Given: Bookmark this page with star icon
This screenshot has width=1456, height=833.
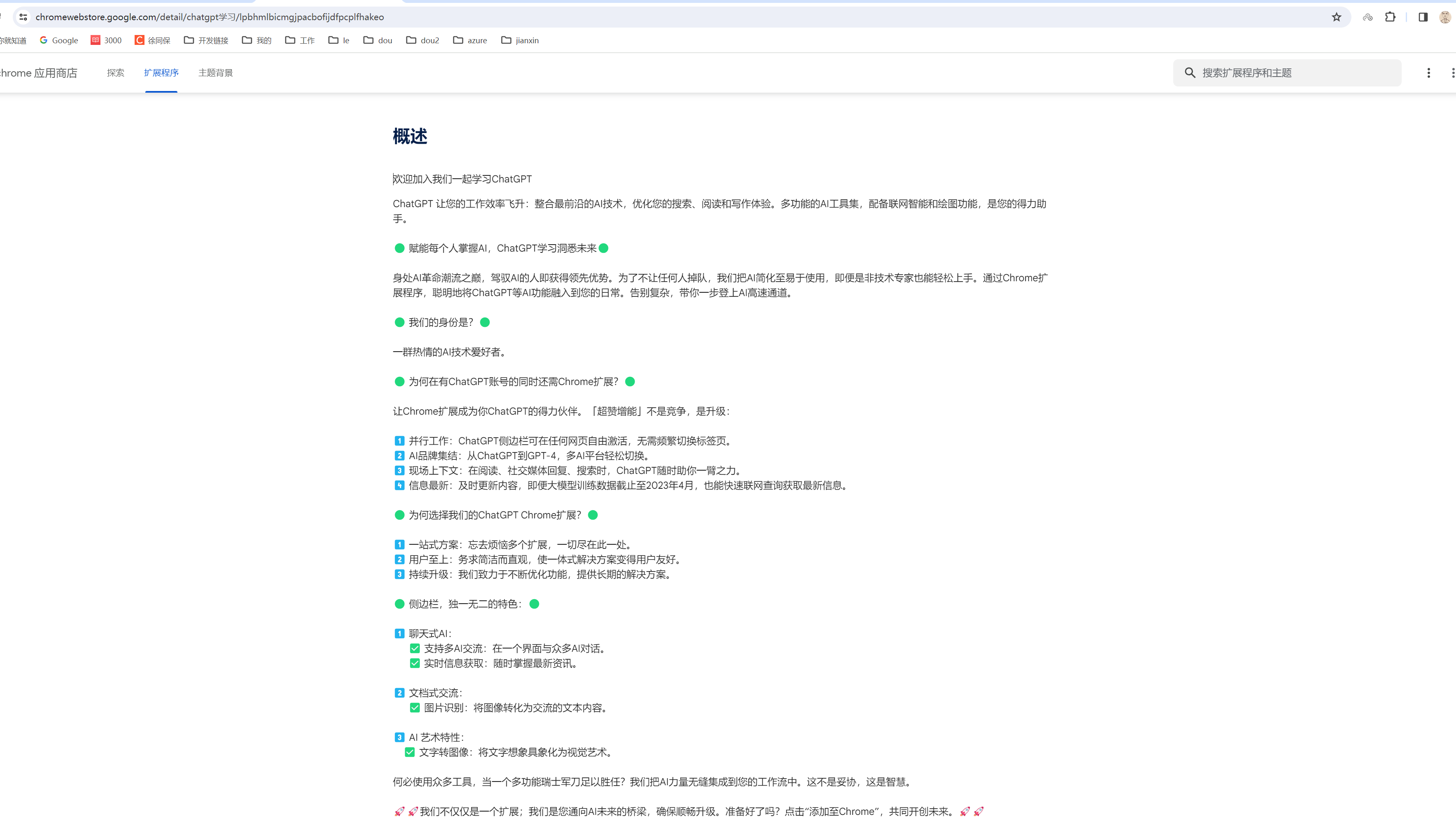Looking at the screenshot, I should pos(1336,17).
